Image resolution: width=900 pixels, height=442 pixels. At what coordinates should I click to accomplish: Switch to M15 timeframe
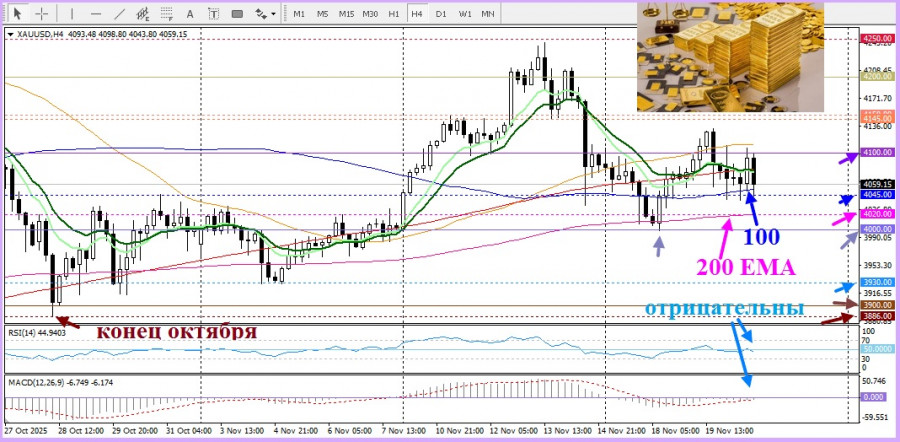346,13
